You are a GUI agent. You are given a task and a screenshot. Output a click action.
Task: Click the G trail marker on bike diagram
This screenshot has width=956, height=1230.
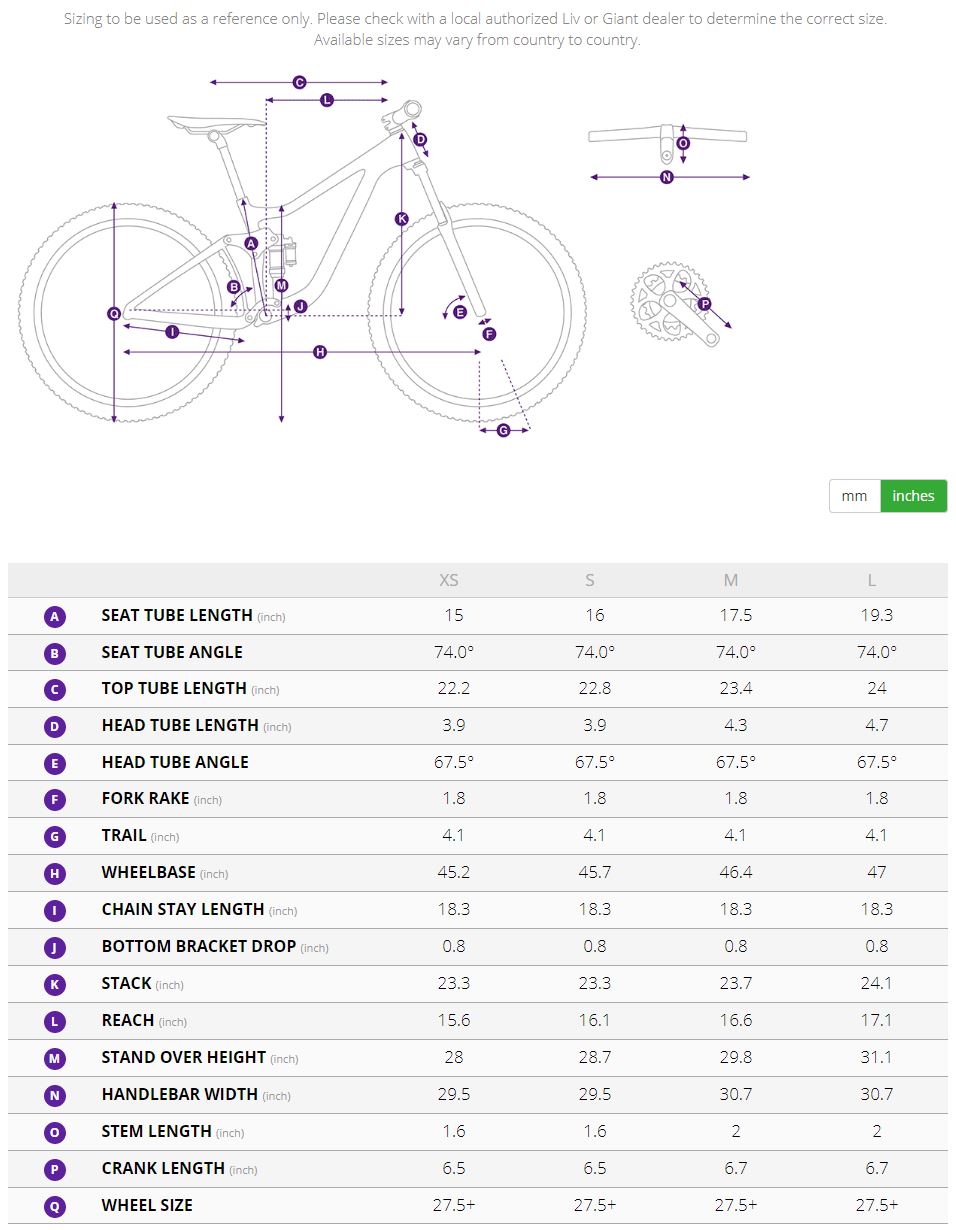point(503,430)
